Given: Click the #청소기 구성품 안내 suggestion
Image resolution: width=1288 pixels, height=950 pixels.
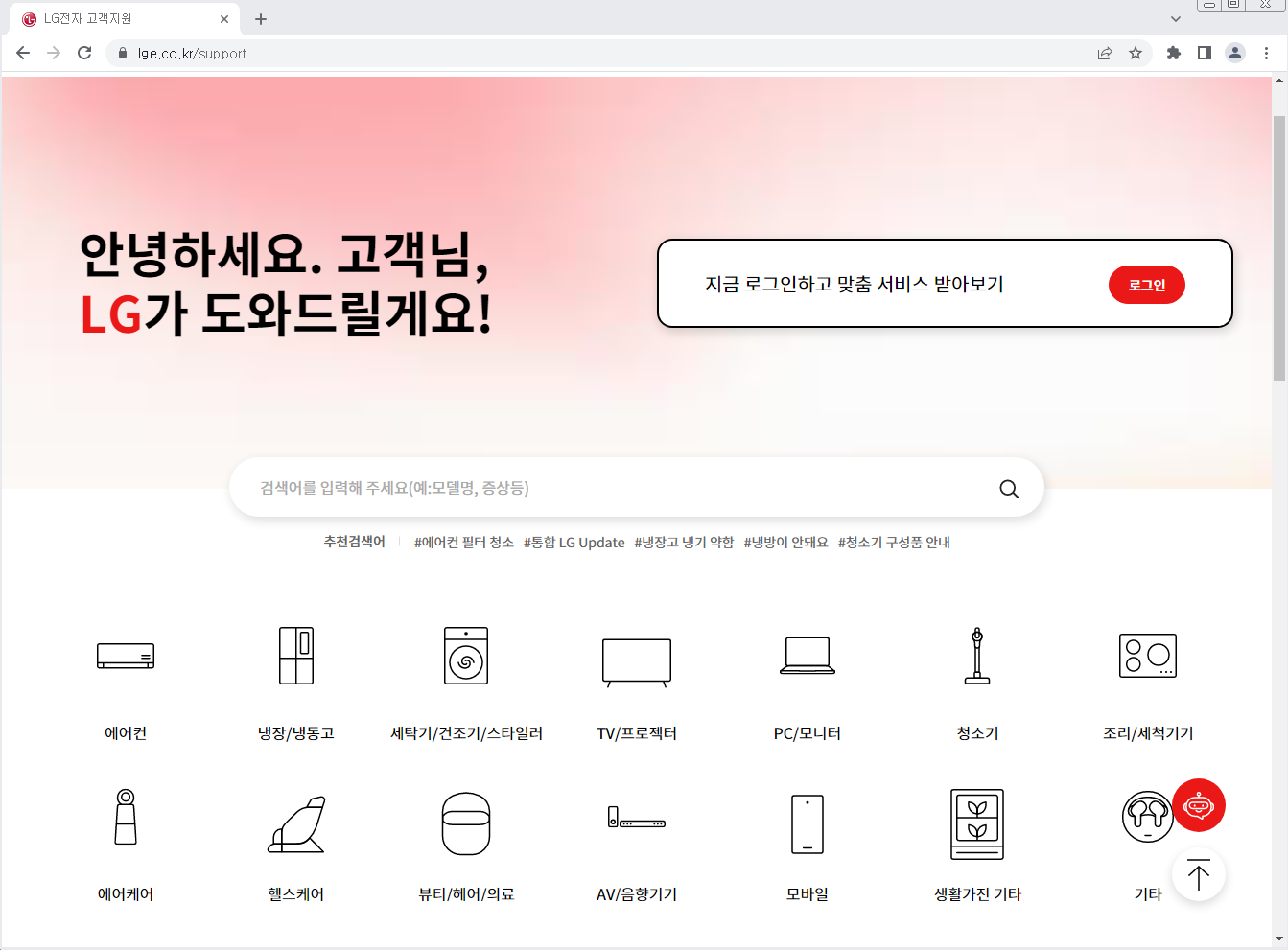Looking at the screenshot, I should [x=894, y=543].
